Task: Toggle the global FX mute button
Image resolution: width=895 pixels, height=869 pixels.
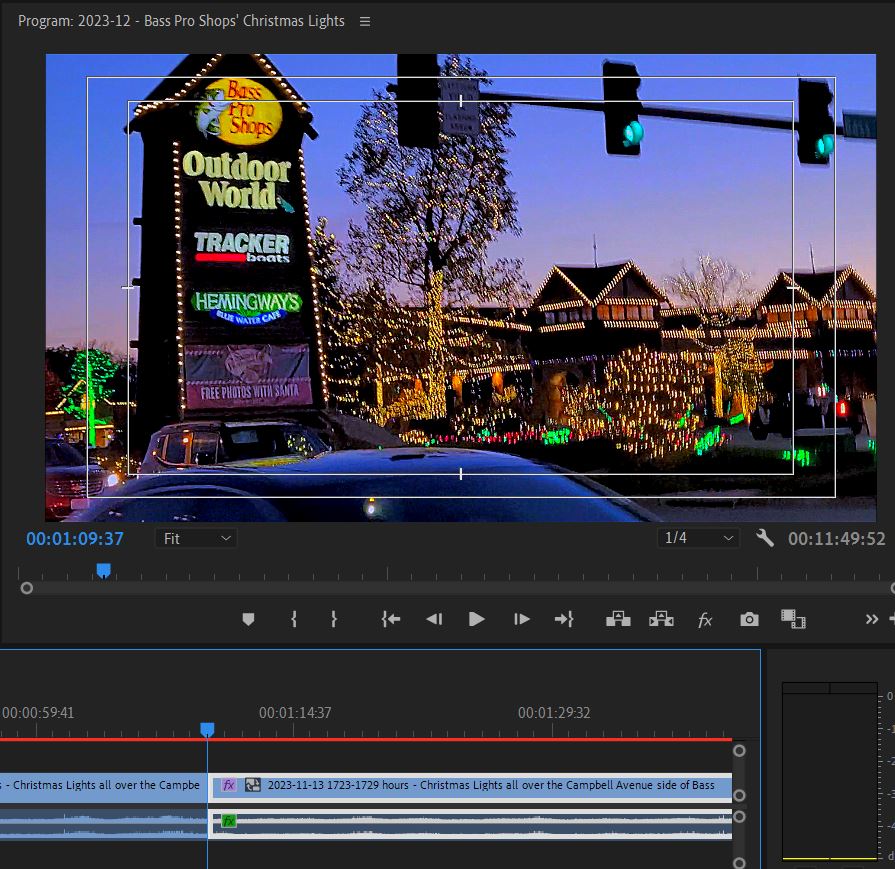Action: coord(705,619)
